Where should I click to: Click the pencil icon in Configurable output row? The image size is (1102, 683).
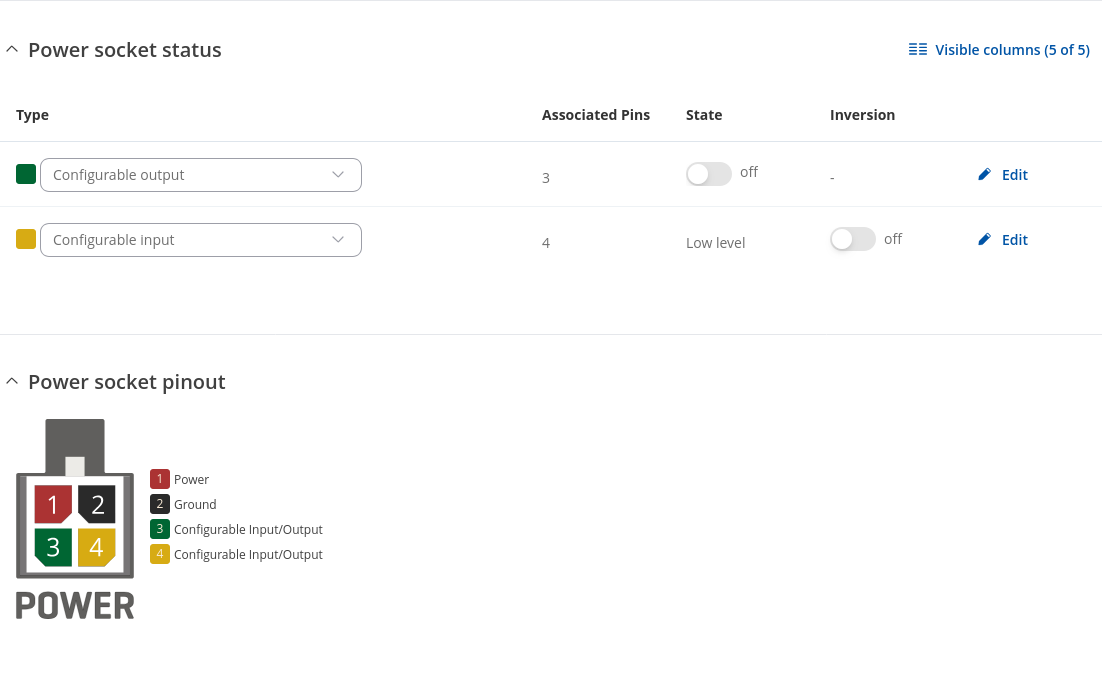pyautogui.click(x=984, y=175)
